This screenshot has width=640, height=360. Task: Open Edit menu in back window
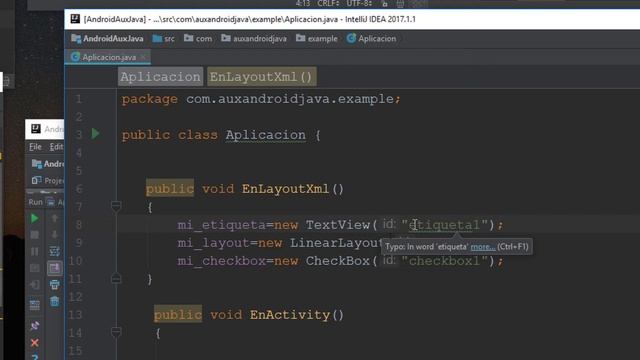[x=56, y=147]
